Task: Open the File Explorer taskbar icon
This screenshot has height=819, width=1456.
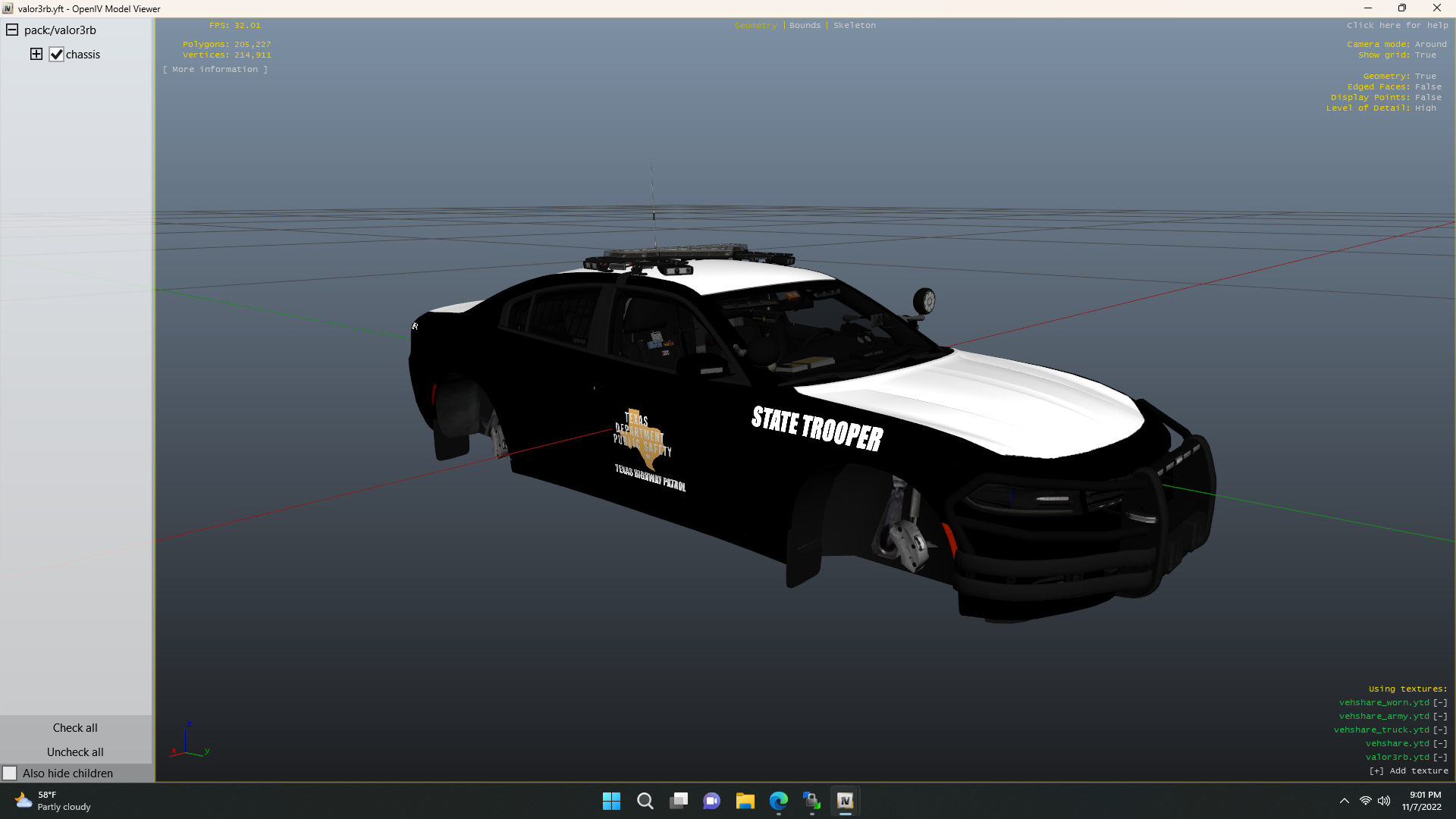Action: pos(745,801)
